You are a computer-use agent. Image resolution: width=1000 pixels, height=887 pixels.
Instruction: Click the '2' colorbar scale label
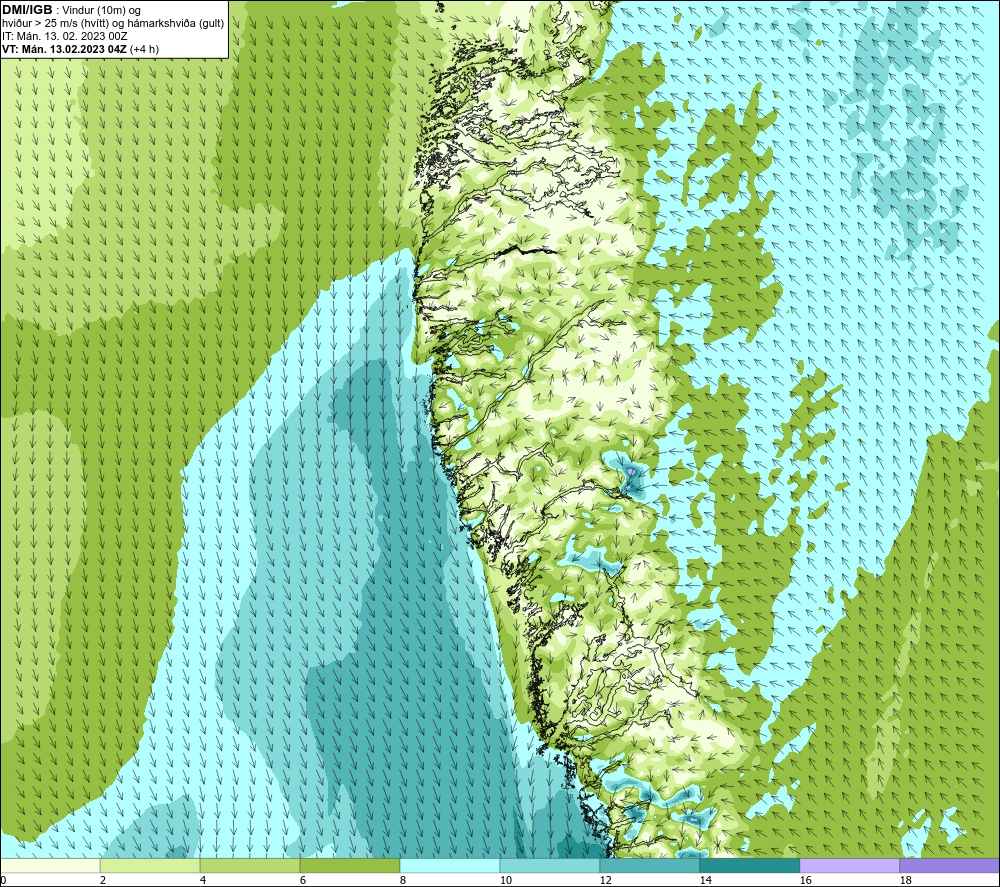coord(103,880)
